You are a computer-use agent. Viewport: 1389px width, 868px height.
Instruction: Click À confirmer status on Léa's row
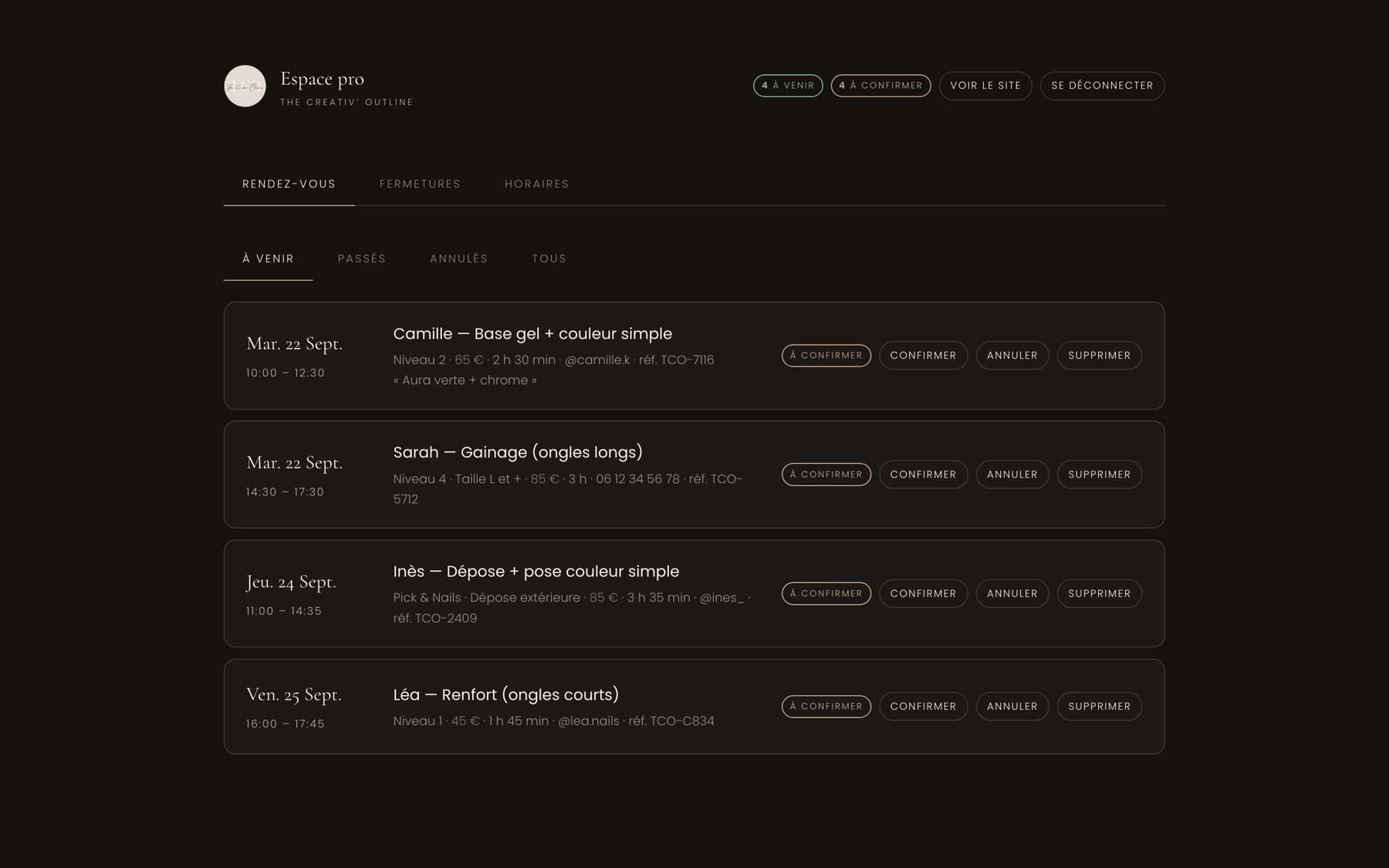click(x=826, y=707)
